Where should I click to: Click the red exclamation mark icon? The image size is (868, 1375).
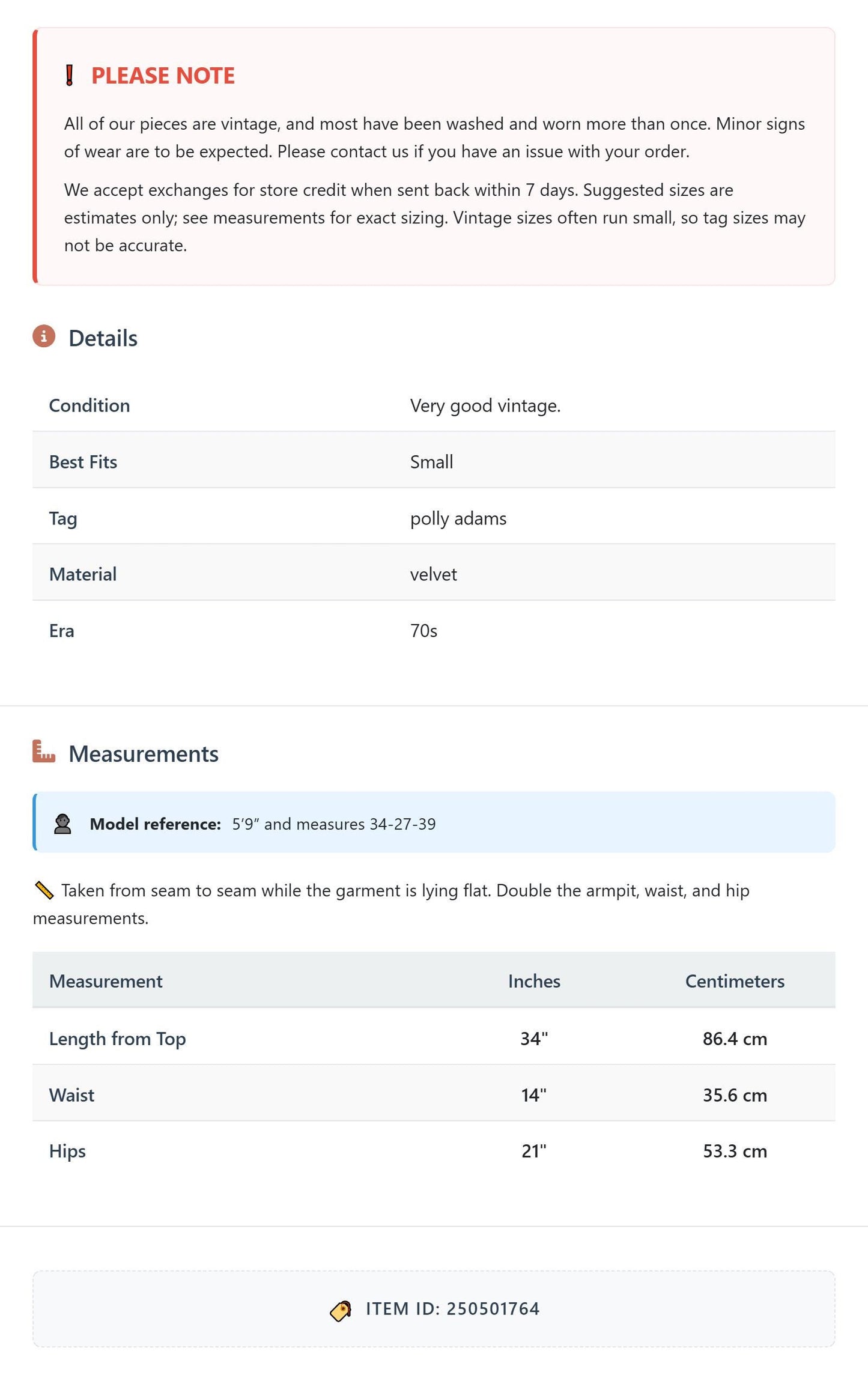coord(70,76)
